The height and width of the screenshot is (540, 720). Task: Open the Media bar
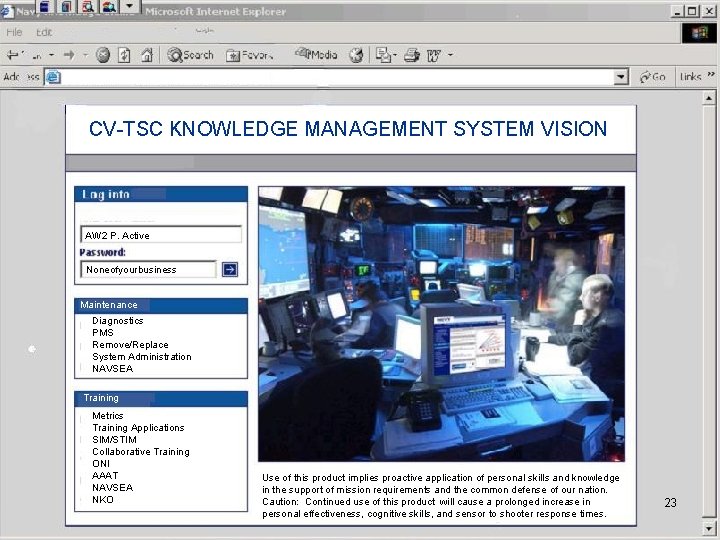pos(316,55)
